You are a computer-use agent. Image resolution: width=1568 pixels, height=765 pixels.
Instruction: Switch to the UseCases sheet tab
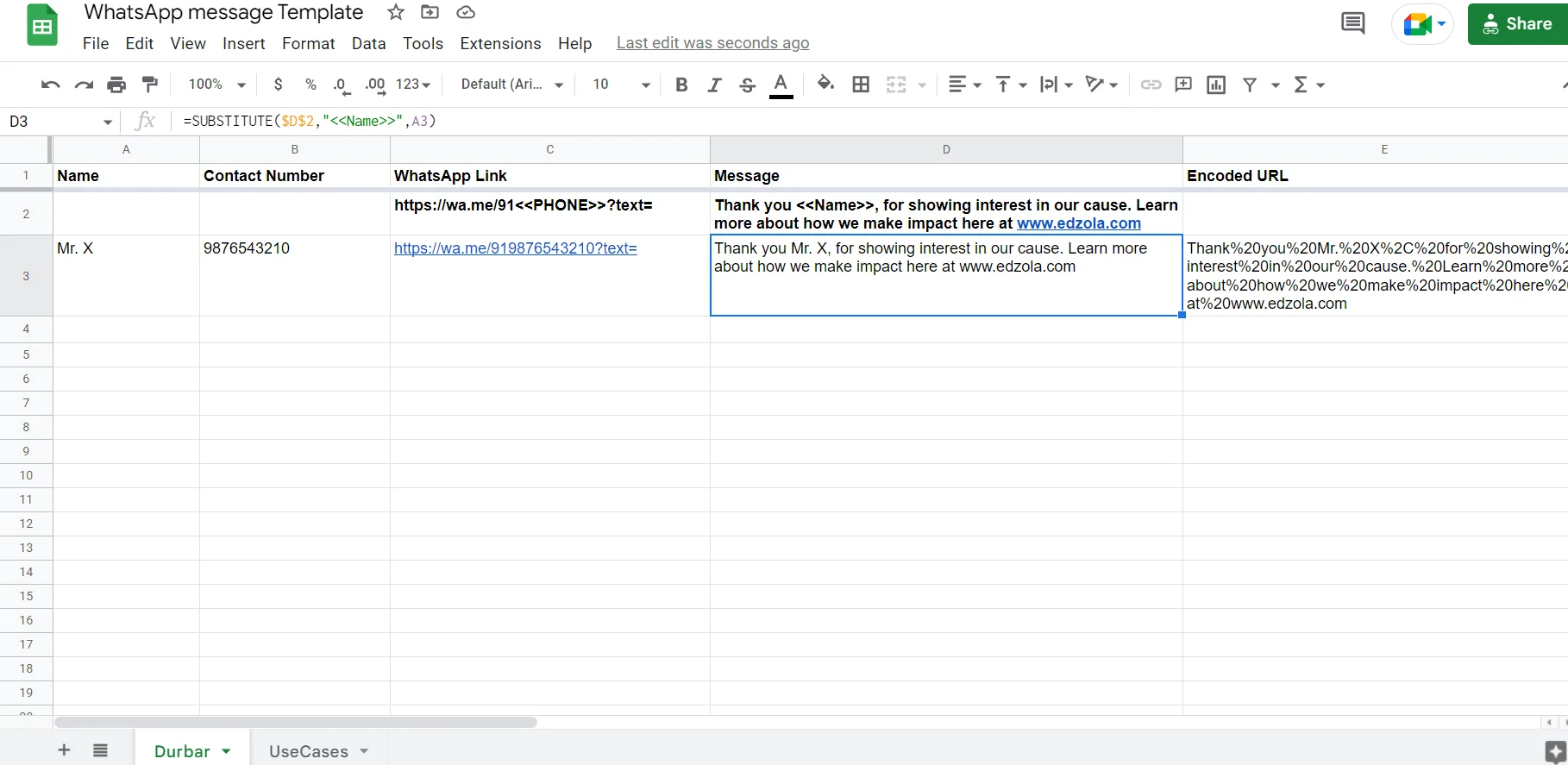click(x=318, y=751)
